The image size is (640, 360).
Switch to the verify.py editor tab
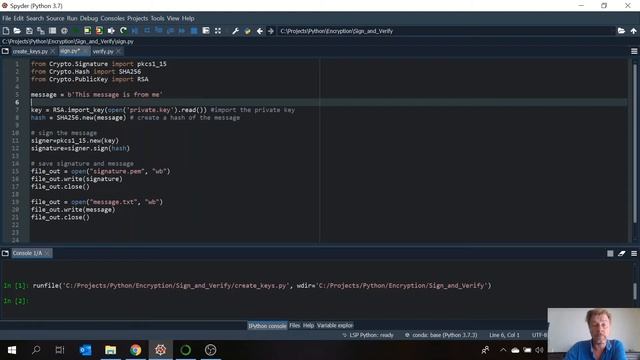pos(103,51)
